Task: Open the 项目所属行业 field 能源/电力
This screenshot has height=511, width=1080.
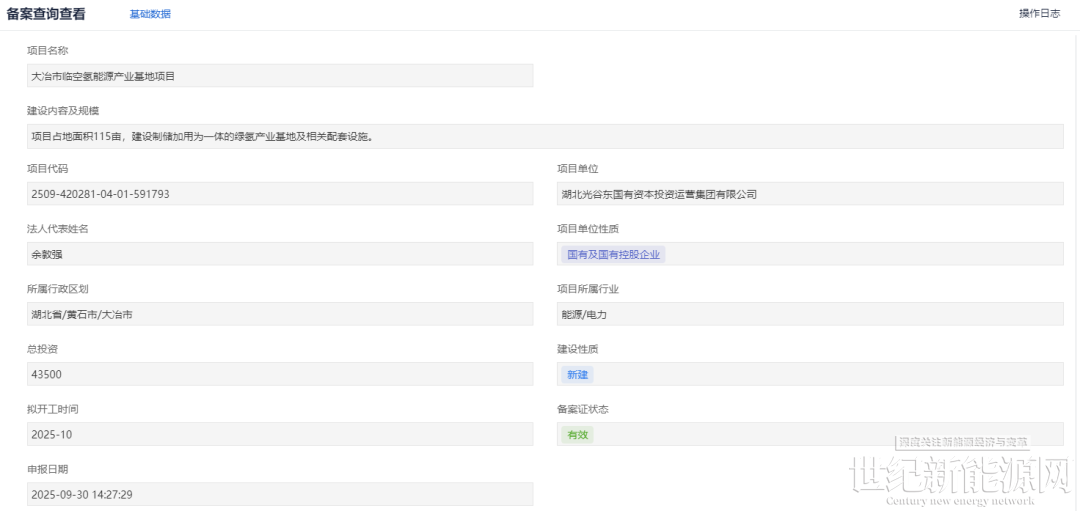Action: [810, 314]
